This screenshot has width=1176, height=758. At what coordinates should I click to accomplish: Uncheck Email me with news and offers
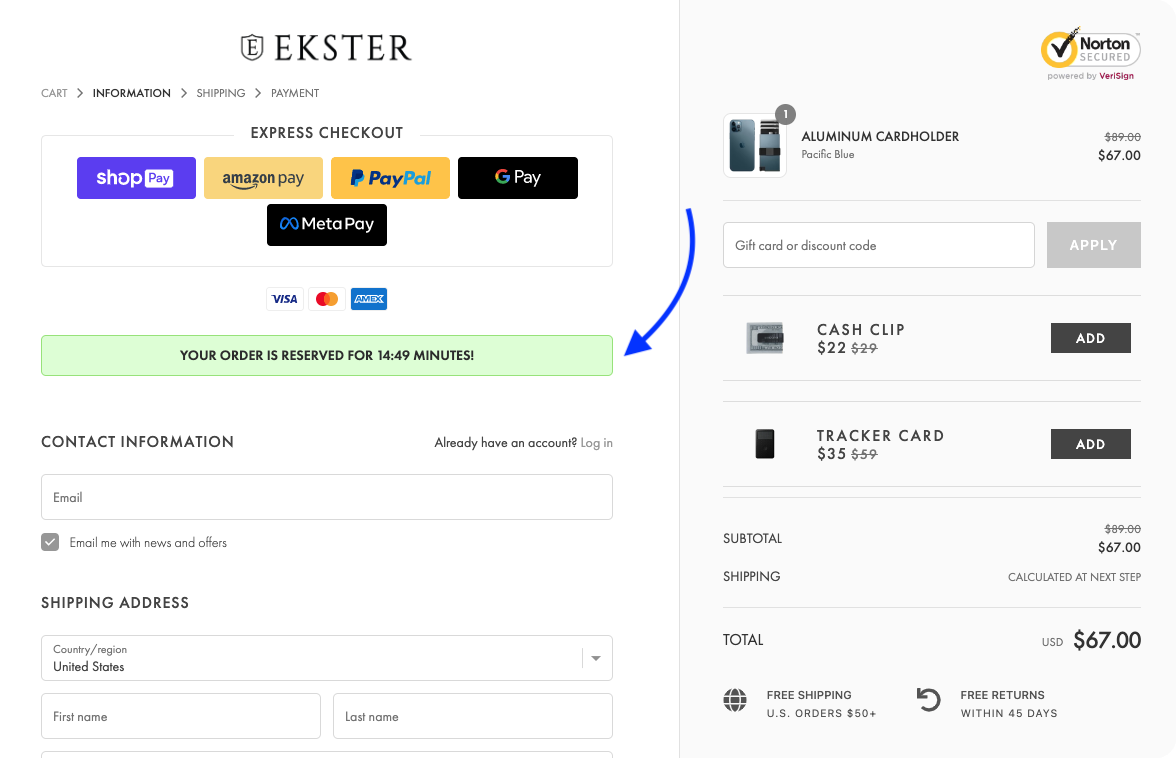(50, 542)
